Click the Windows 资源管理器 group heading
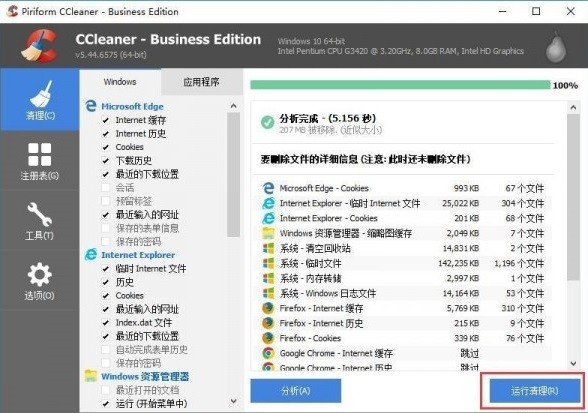588x413 pixels. (145, 376)
